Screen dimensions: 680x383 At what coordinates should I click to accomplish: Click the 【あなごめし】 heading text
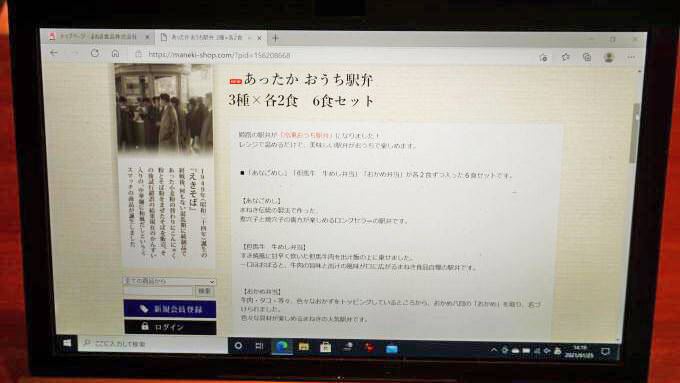click(262, 201)
